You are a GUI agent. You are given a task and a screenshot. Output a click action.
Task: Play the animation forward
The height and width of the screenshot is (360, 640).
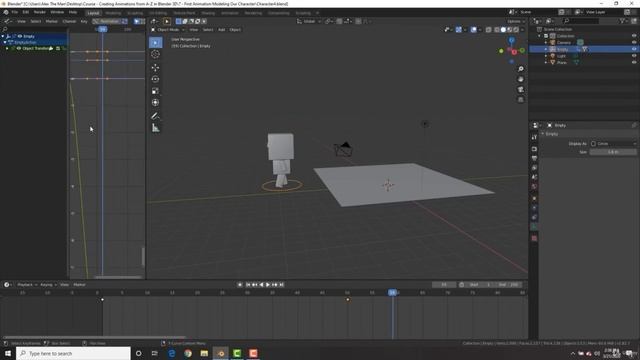point(268,284)
